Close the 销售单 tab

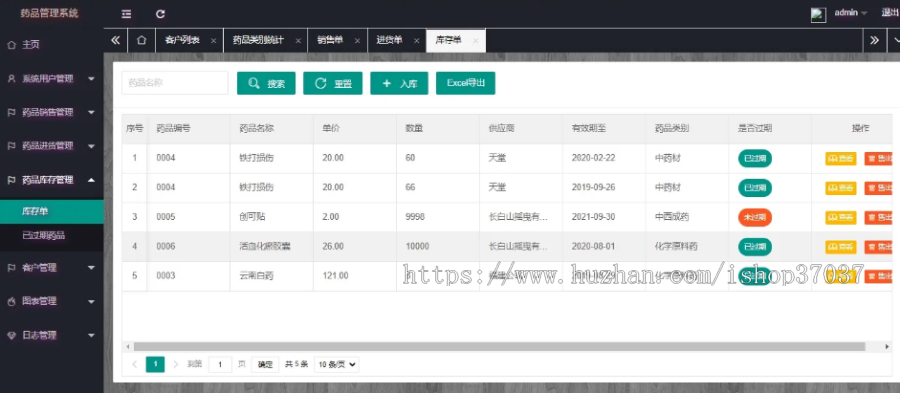(x=357, y=41)
